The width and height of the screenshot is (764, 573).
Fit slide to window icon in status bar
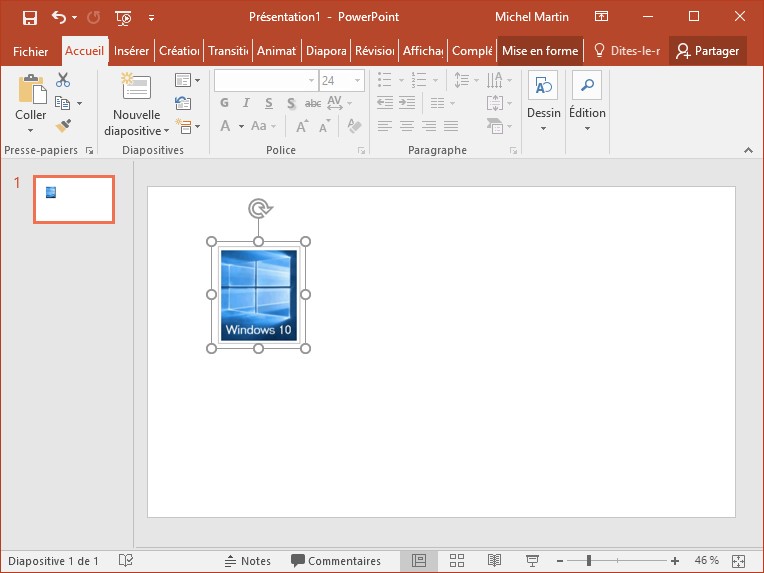[738, 561]
